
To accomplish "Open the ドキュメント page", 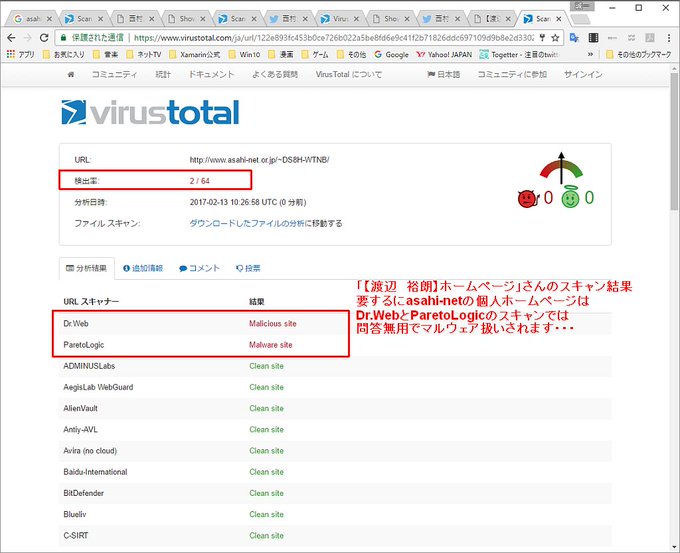I will [212, 75].
